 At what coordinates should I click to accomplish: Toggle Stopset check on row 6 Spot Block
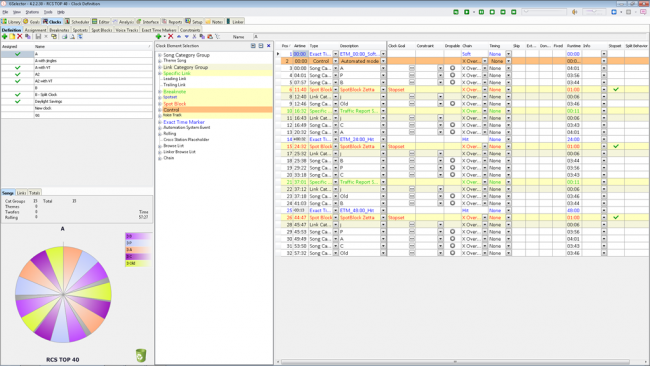616,90
